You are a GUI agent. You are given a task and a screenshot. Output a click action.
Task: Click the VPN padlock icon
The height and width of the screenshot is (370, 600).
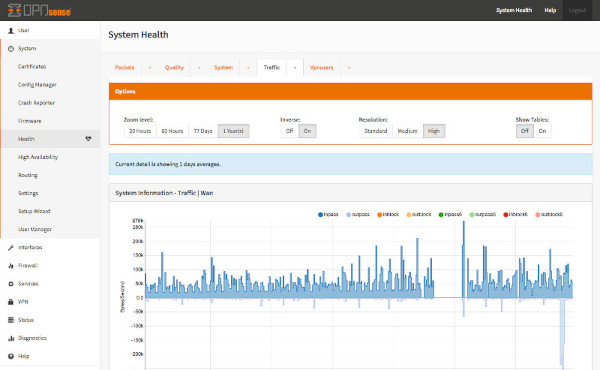(11, 302)
